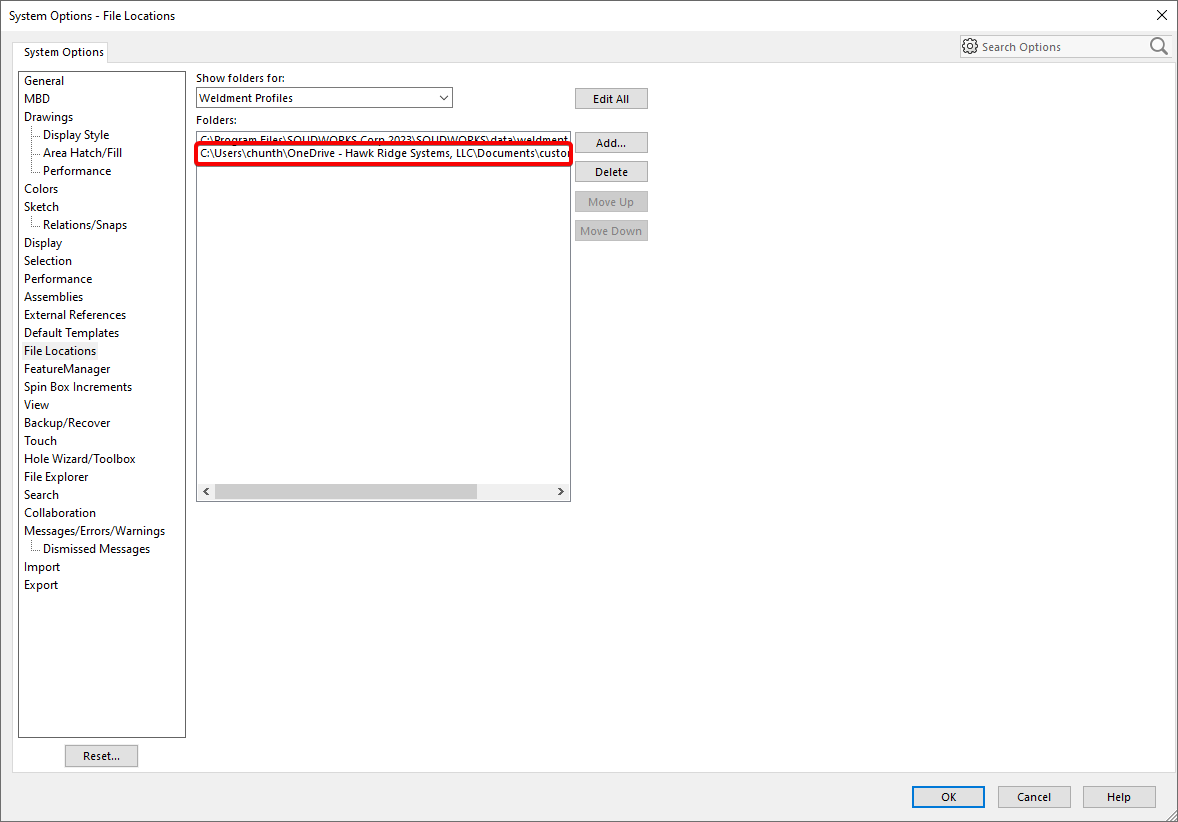Confirm with the OK button

pos(948,797)
